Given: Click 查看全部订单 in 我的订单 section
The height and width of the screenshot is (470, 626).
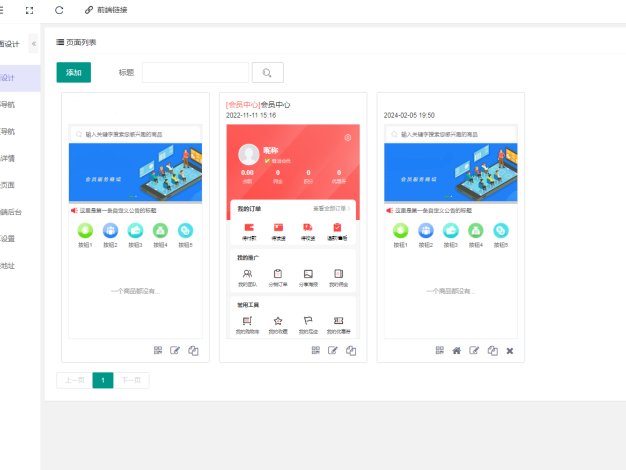Looking at the screenshot, I should pos(331,208).
